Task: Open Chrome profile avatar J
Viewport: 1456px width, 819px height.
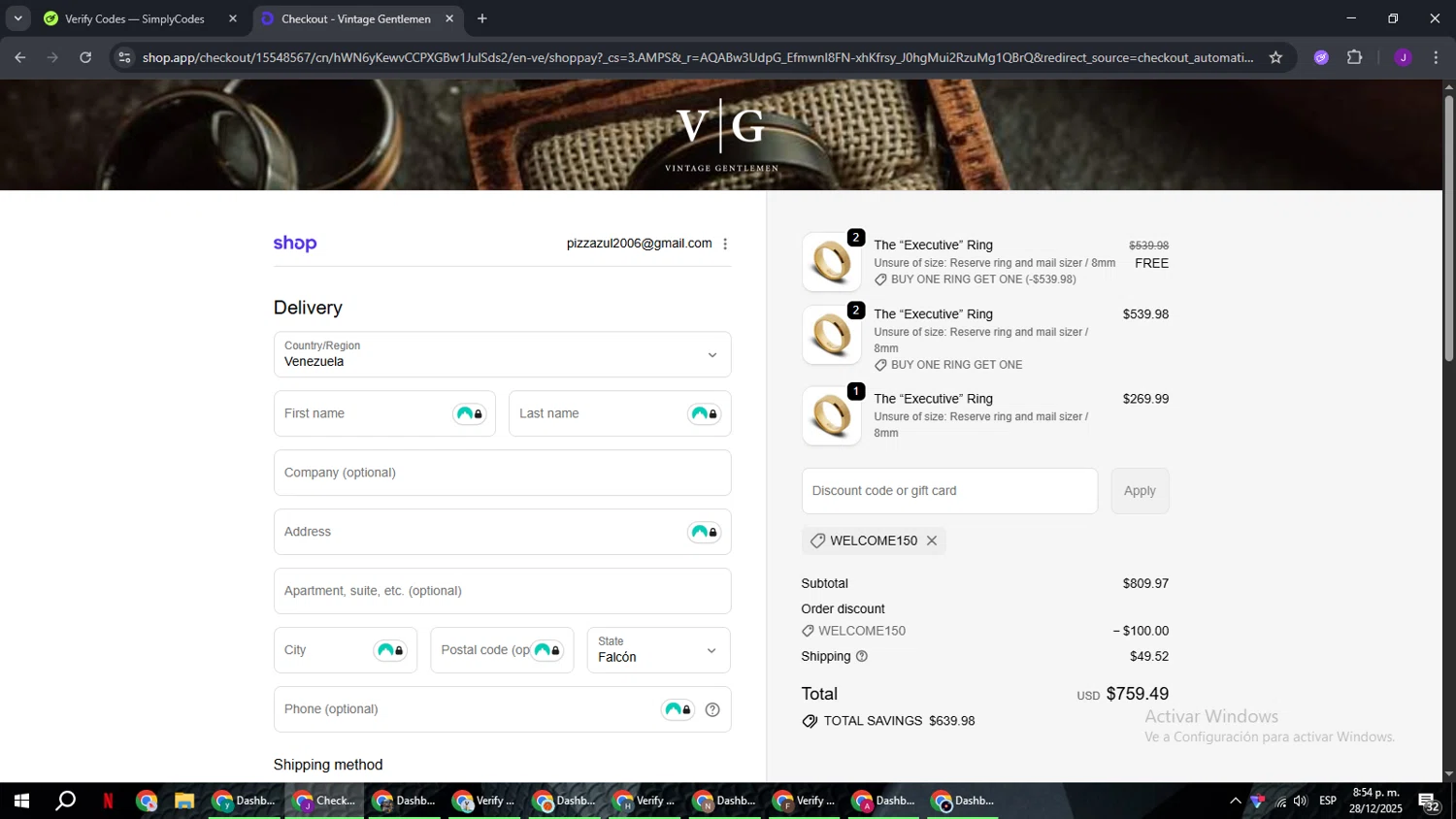Action: click(x=1403, y=57)
